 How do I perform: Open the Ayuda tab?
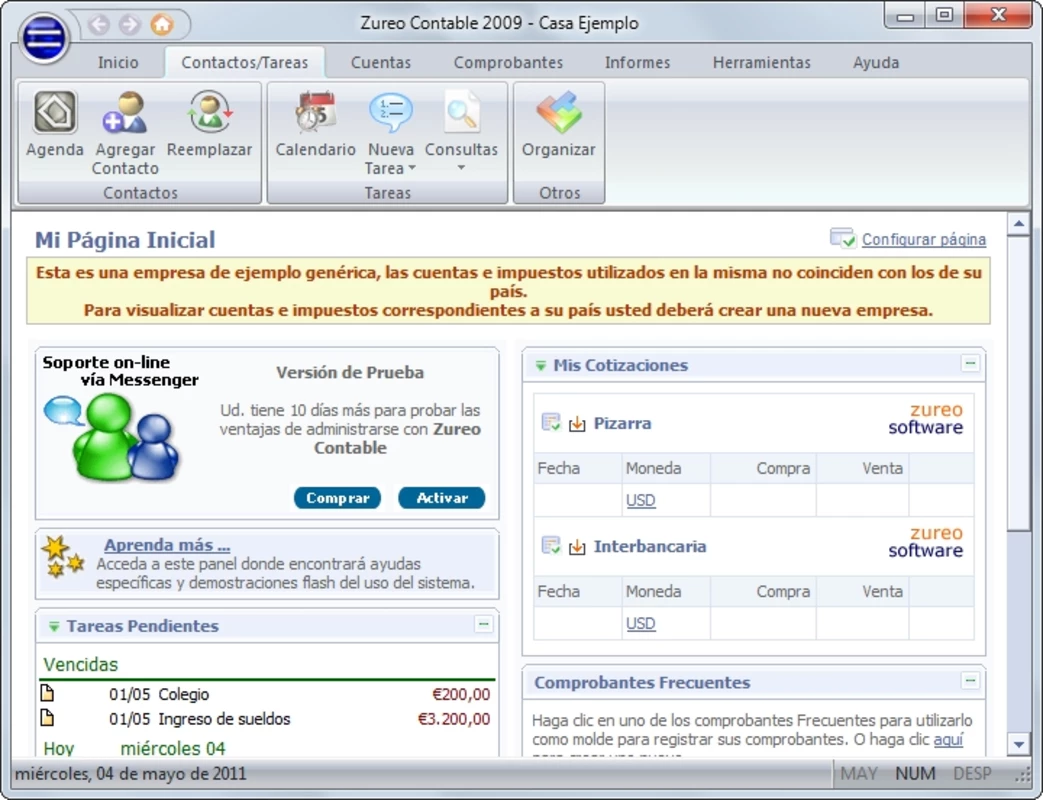point(876,63)
